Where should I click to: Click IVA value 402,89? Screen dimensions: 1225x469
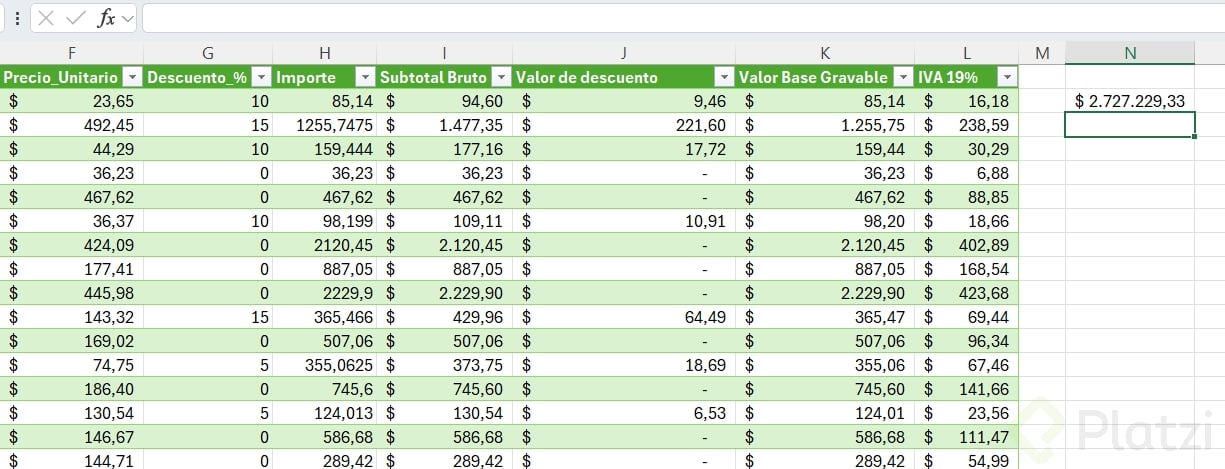click(x=984, y=245)
